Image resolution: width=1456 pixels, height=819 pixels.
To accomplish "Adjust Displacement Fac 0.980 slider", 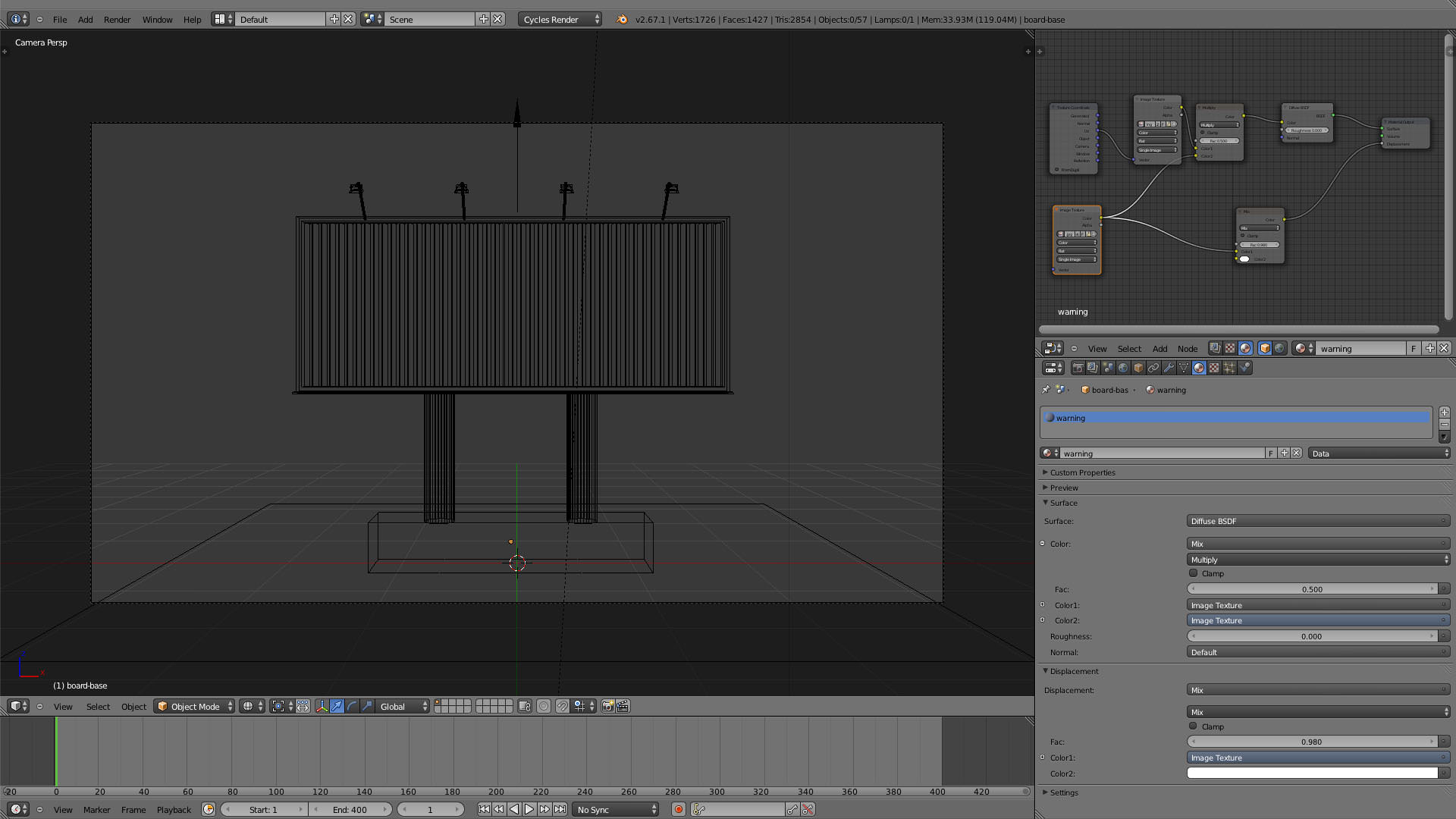I will coord(1312,742).
